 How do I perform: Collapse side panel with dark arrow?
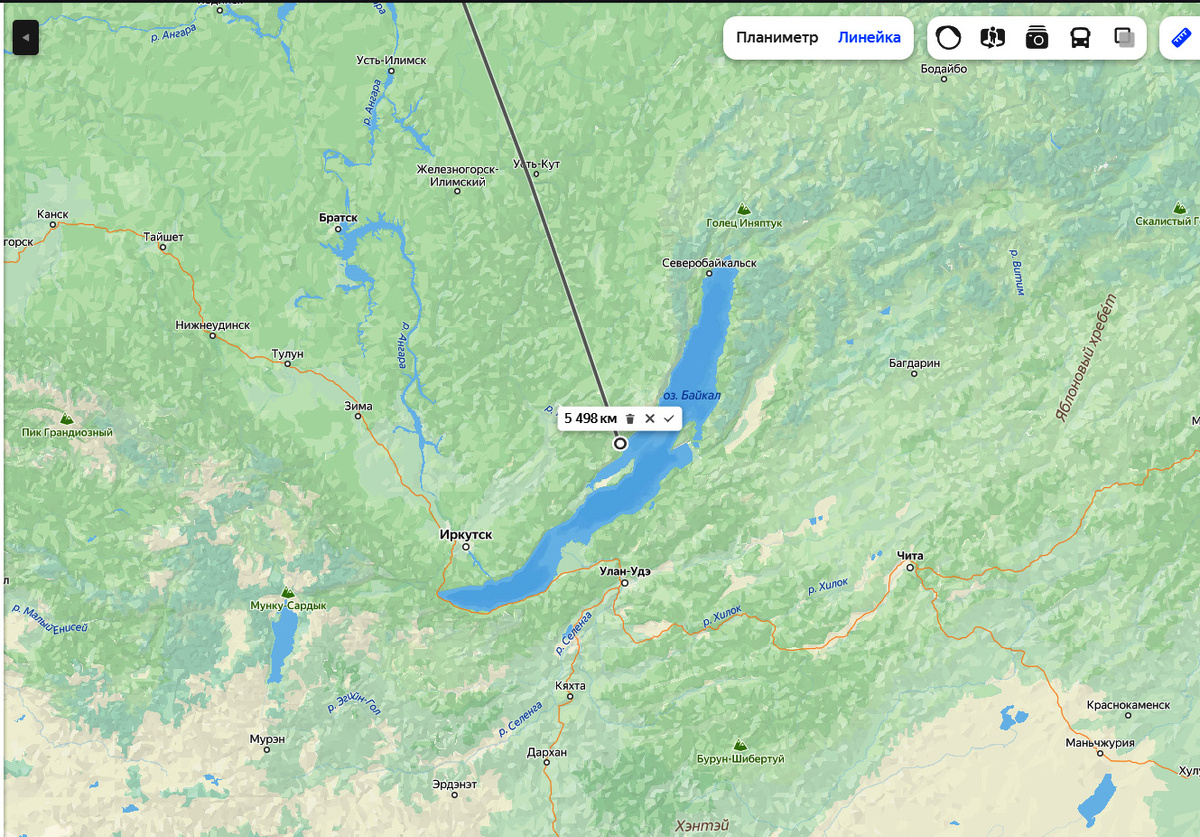[26, 38]
